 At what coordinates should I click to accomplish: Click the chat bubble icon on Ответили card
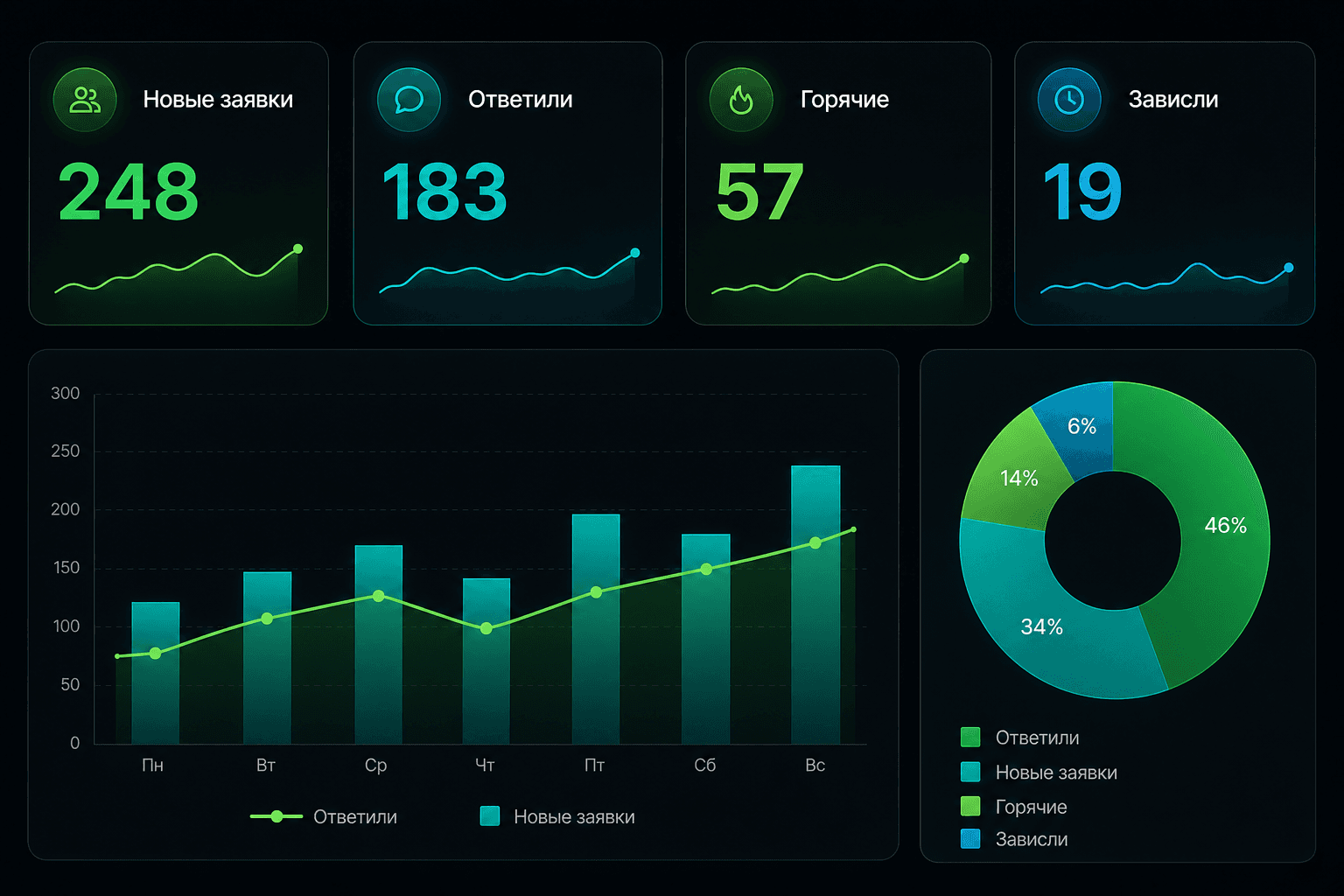click(x=409, y=100)
